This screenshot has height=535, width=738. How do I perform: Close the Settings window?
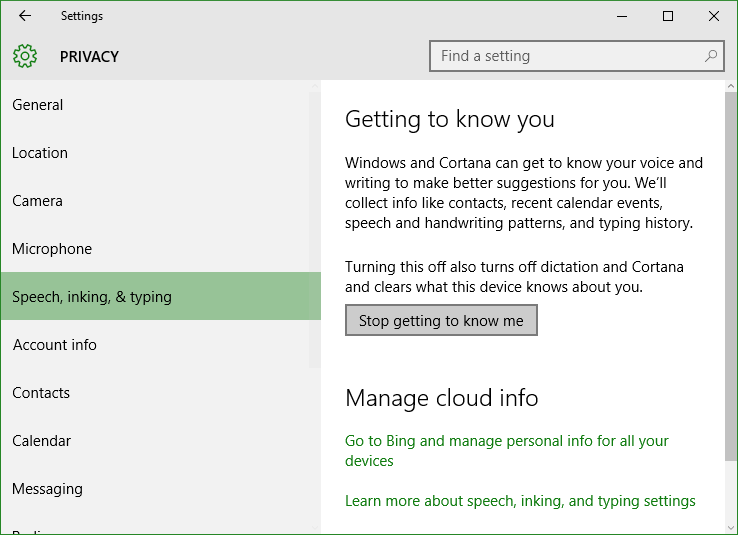[714, 16]
